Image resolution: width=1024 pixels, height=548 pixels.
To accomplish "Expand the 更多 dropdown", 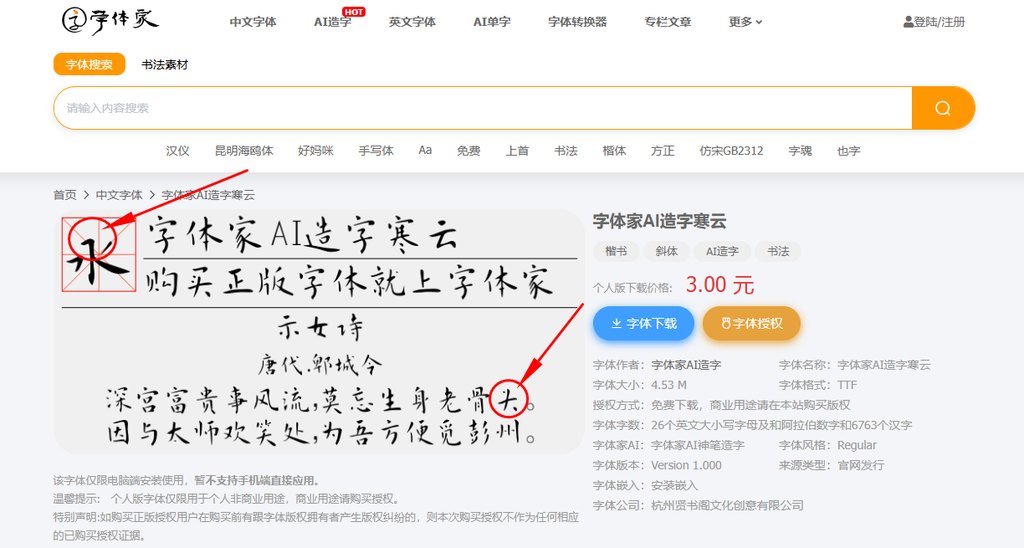I will point(745,22).
